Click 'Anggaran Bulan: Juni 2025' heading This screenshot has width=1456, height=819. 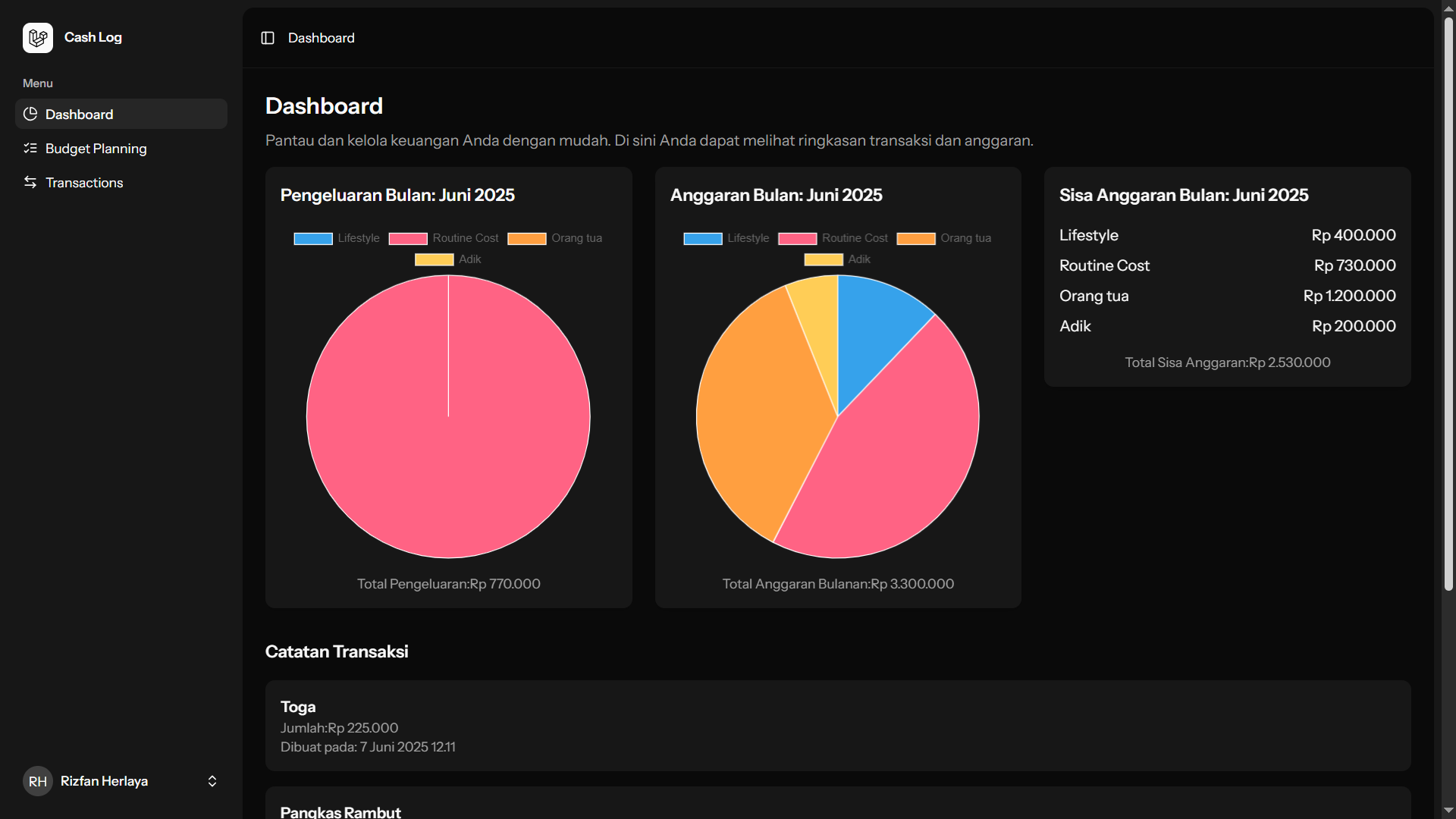point(776,195)
